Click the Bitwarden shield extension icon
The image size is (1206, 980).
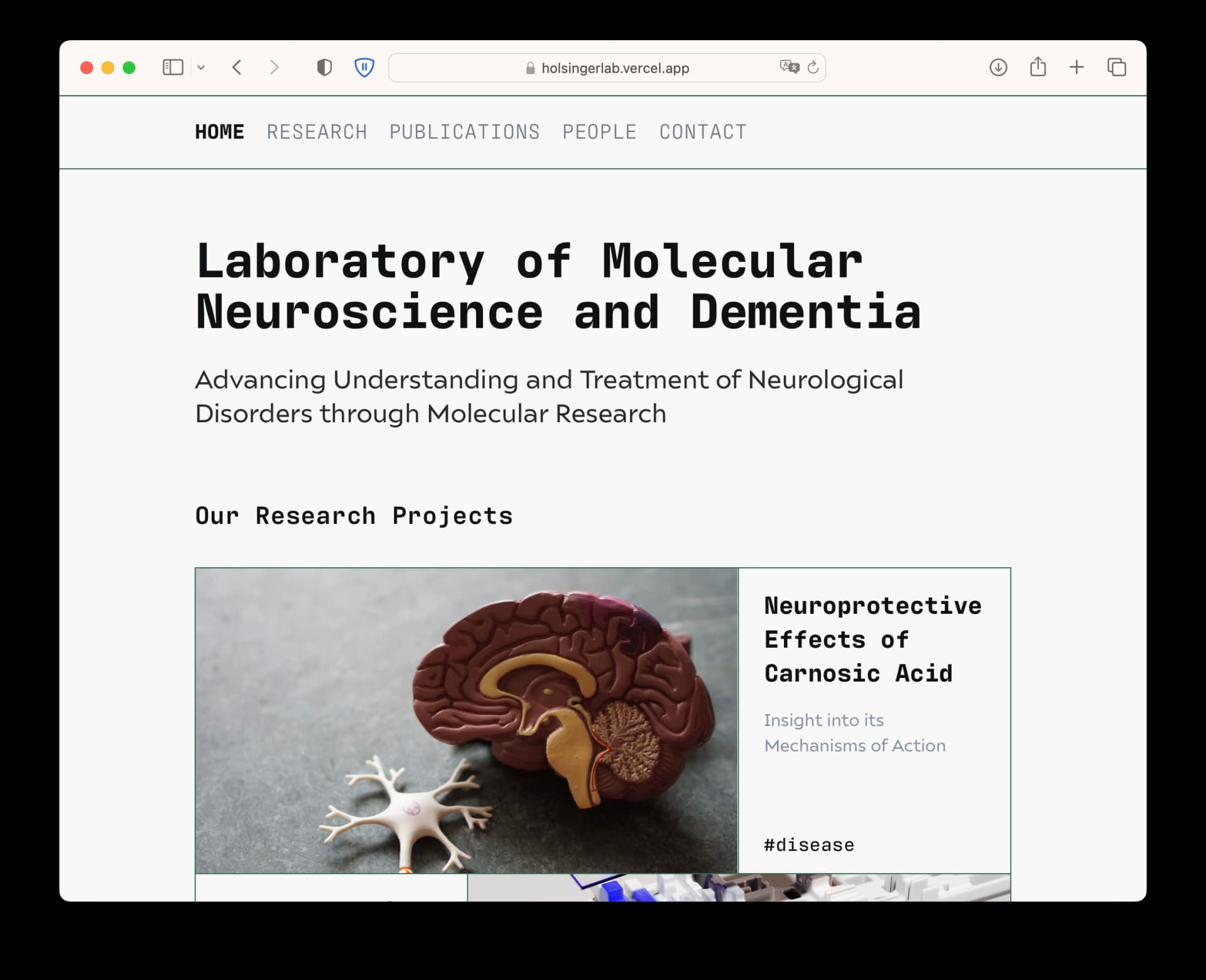(x=364, y=67)
